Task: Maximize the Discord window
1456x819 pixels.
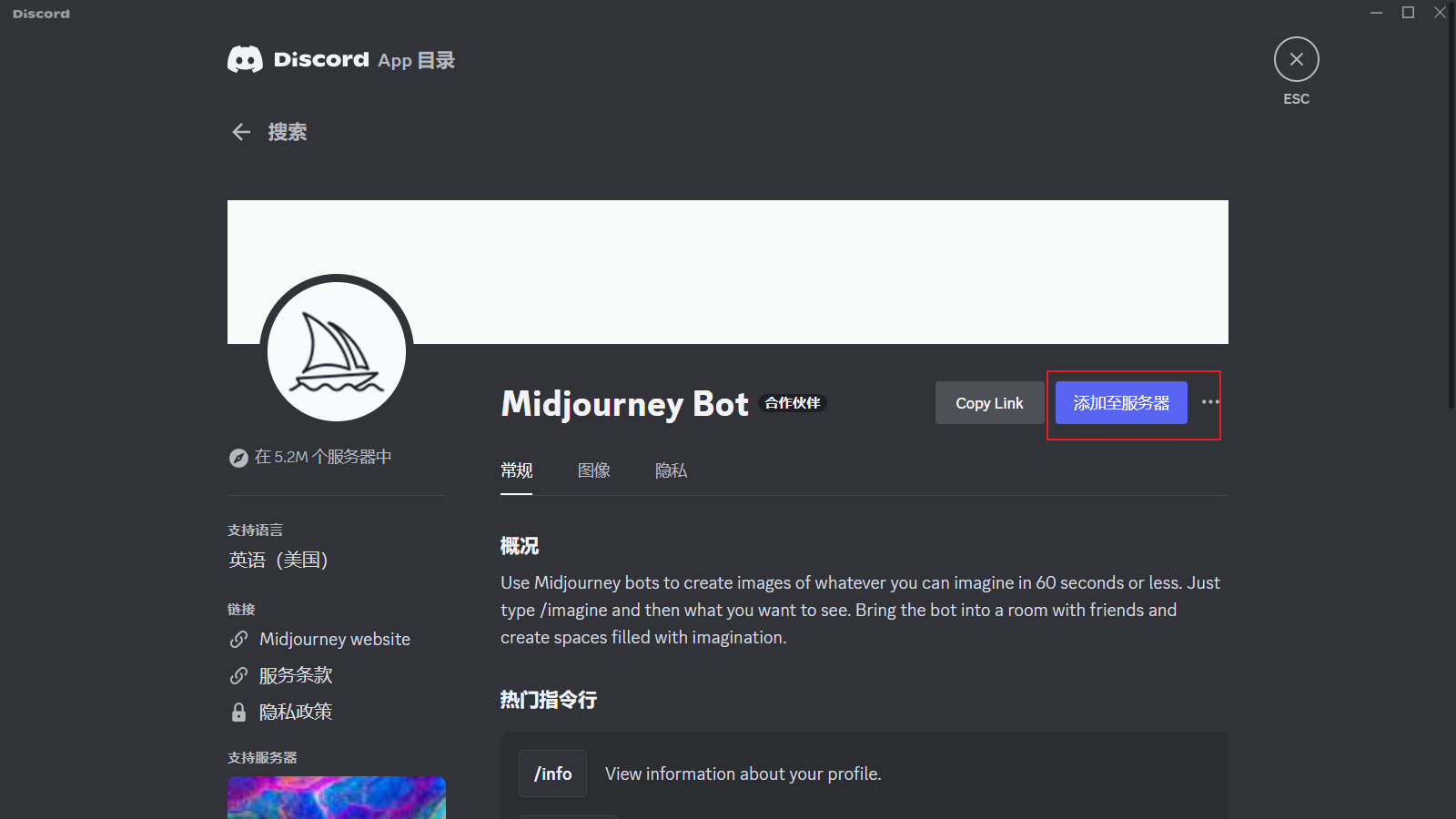Action: [1409, 13]
